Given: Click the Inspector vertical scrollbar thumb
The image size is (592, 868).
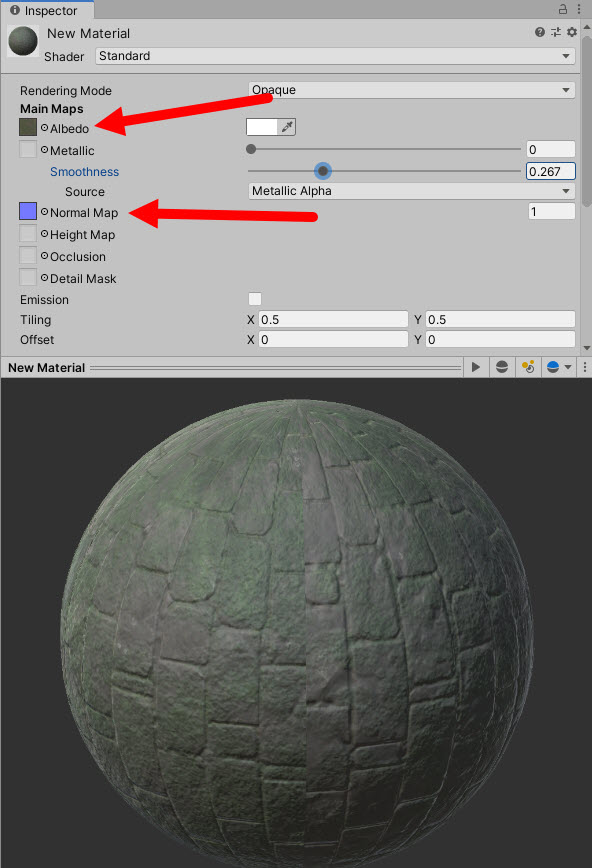Looking at the screenshot, I should coord(586,119).
